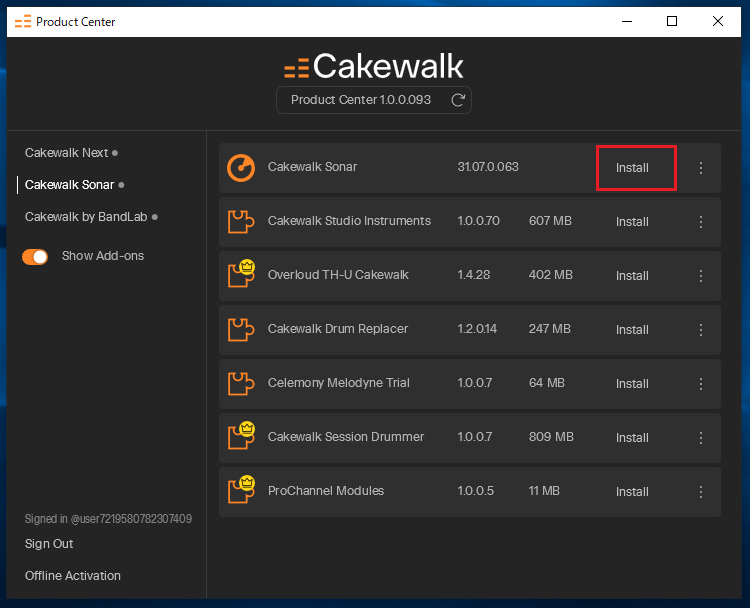Select Cakewalk by BandLab in the sidebar

pyautogui.click(x=86, y=217)
